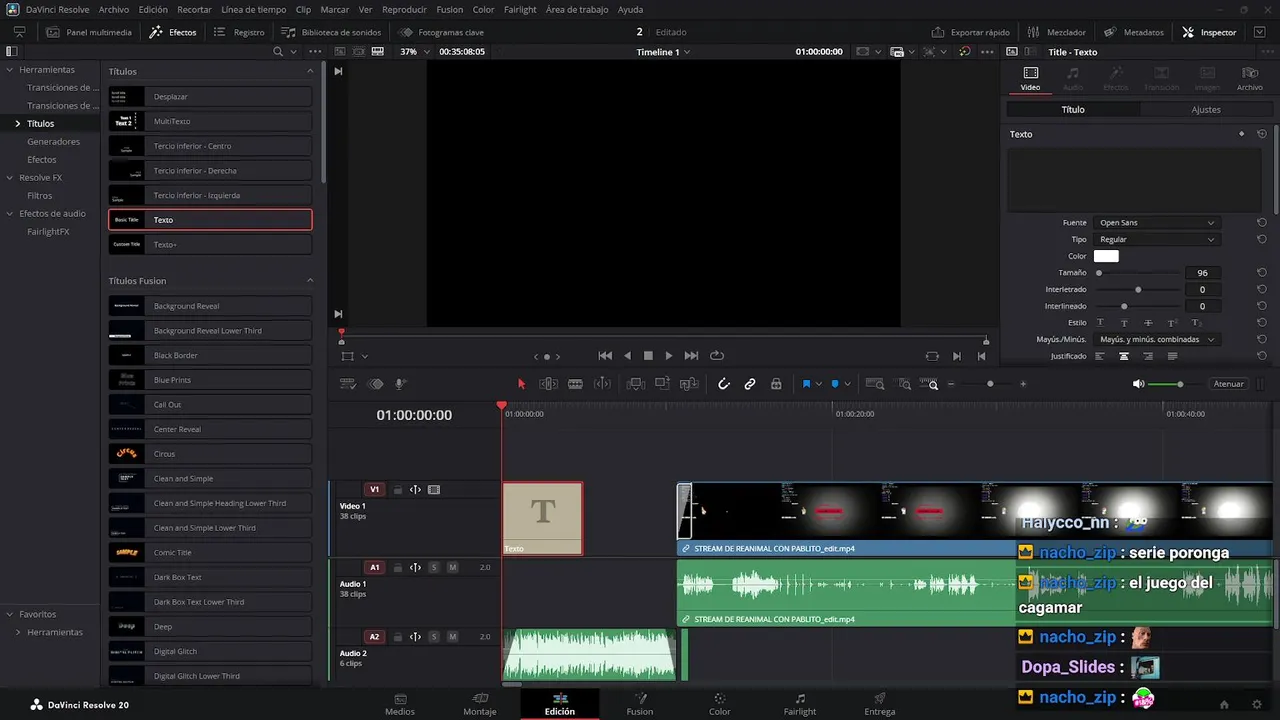Click the voiceover microphone icon in toolbar
This screenshot has height=720, width=1280.
pos(401,384)
